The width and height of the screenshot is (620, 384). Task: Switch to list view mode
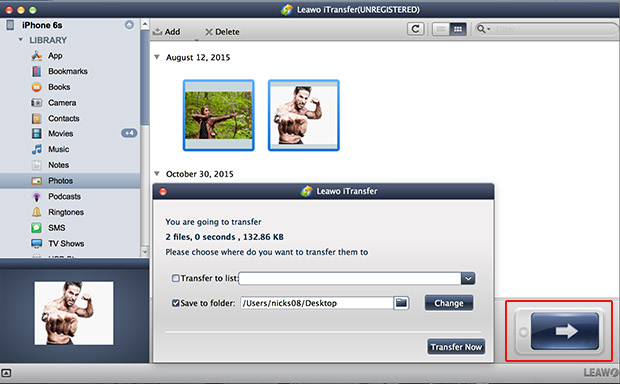coord(440,29)
